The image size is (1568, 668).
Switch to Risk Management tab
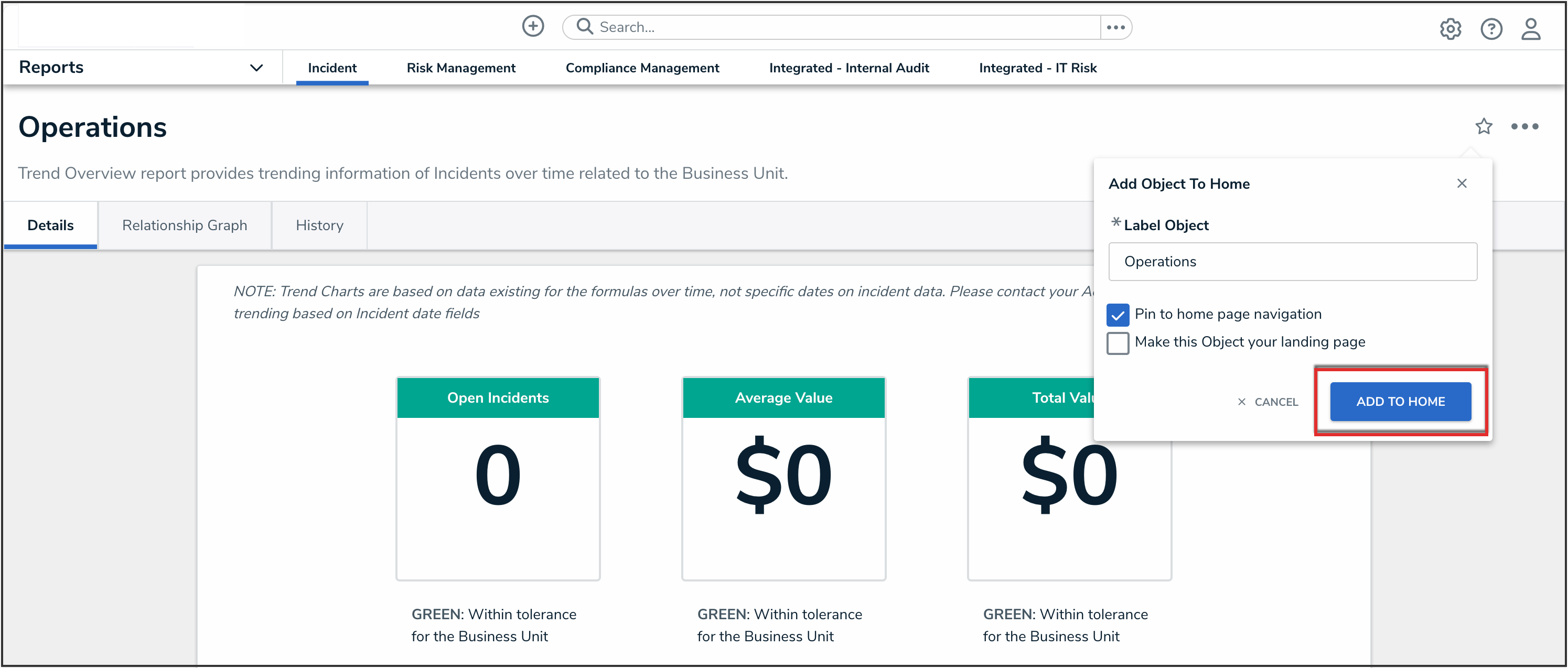click(x=461, y=68)
